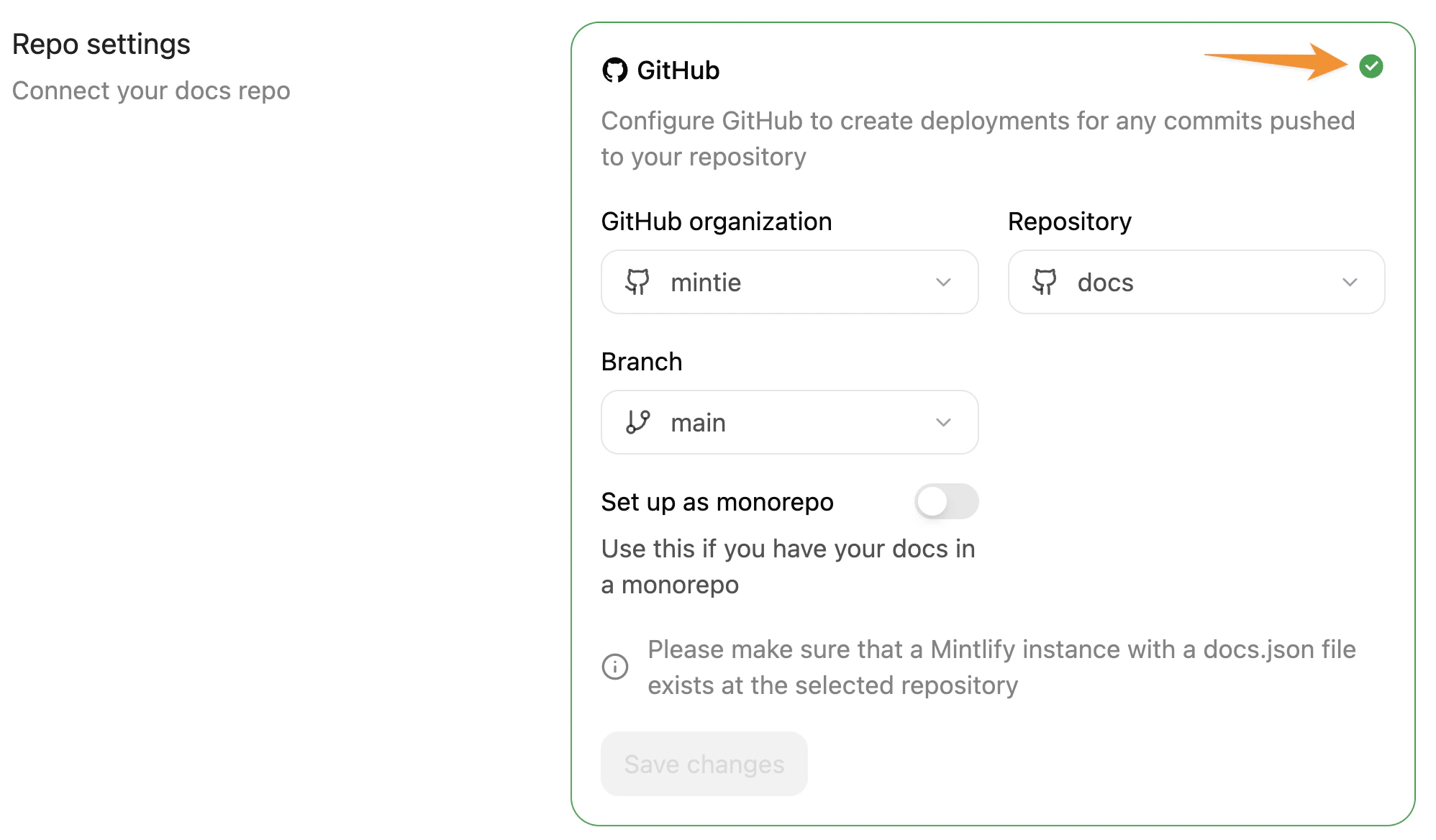Click the info icon near the docs.json notice
The height and width of the screenshot is (840, 1436).
click(x=614, y=667)
